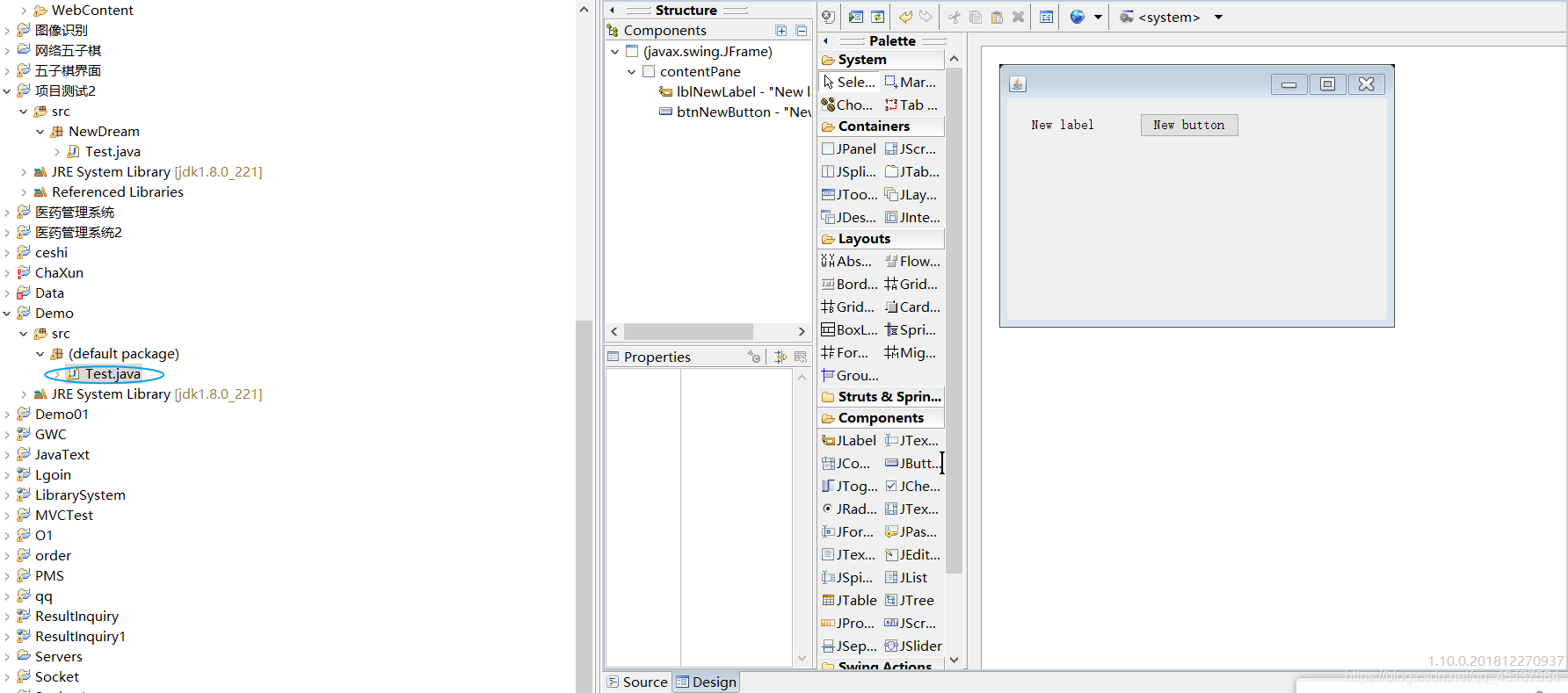The image size is (1568, 693).
Task: Collapse the contentPane tree node
Action: 631,72
